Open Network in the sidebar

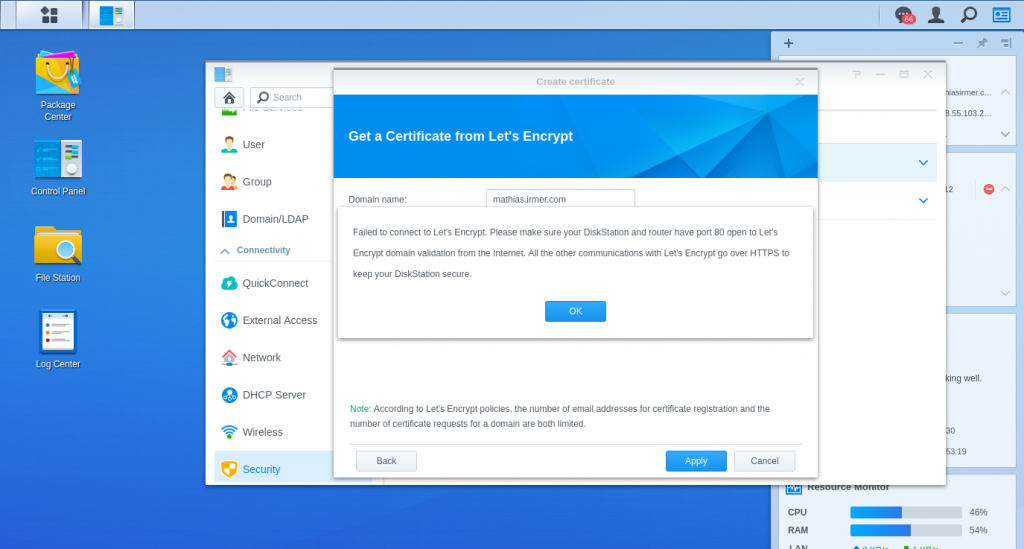pos(261,357)
